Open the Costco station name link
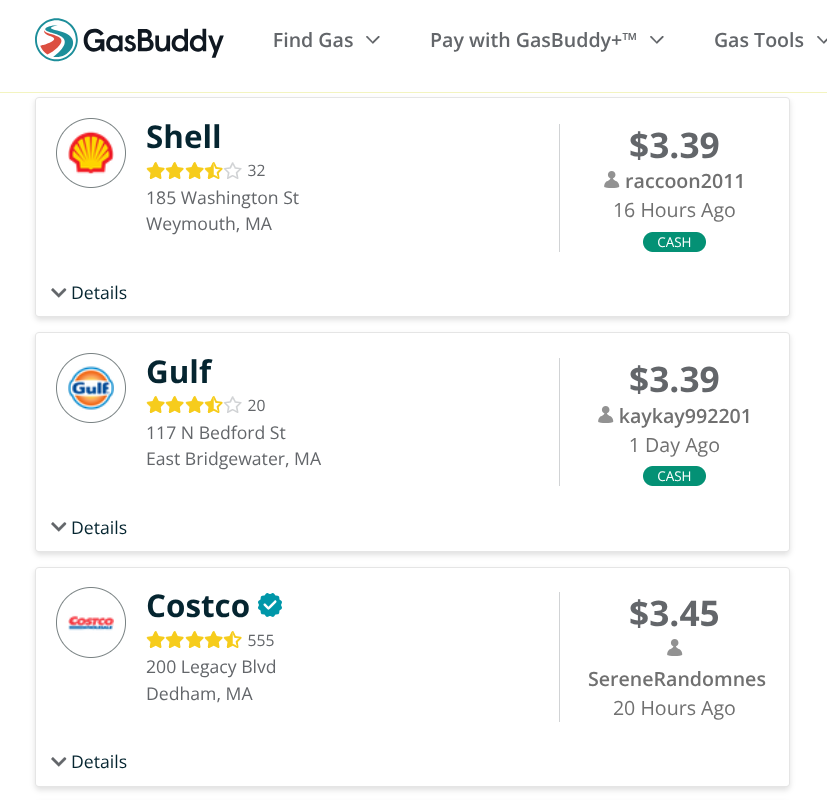 pos(198,606)
